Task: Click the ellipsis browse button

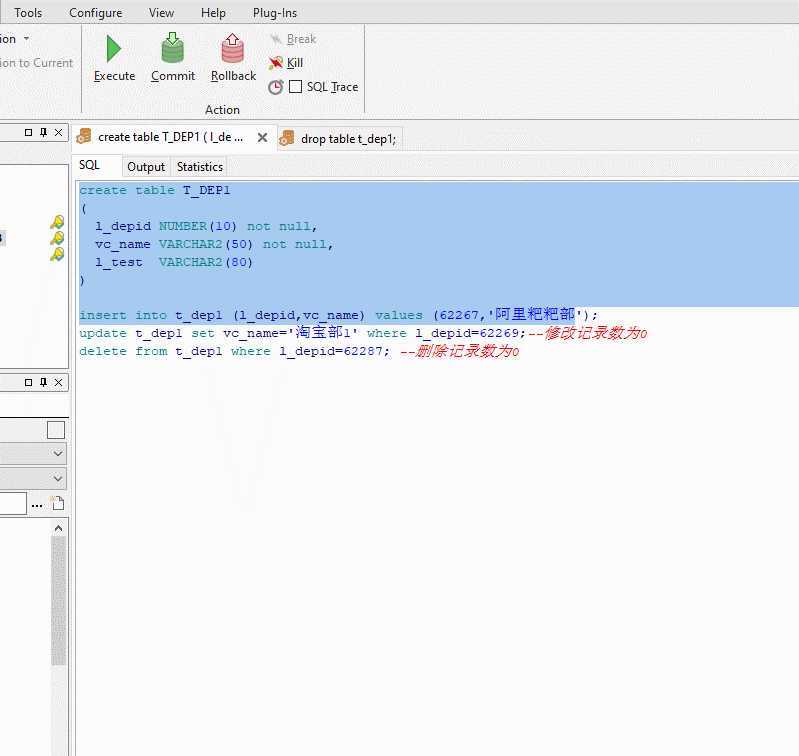Action: point(37,504)
